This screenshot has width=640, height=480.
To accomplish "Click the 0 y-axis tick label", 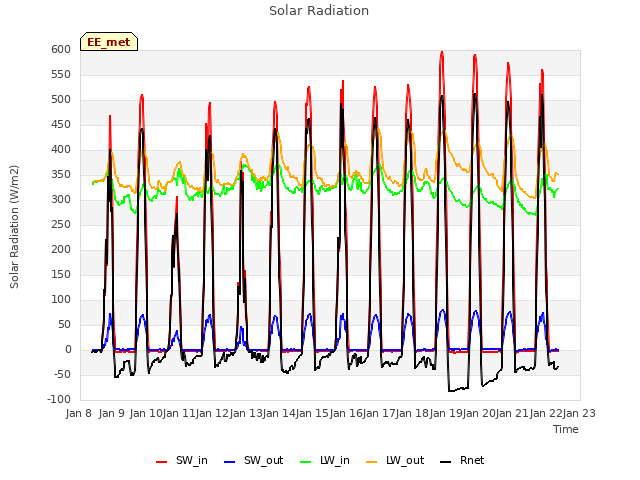I will pyautogui.click(x=68, y=350).
